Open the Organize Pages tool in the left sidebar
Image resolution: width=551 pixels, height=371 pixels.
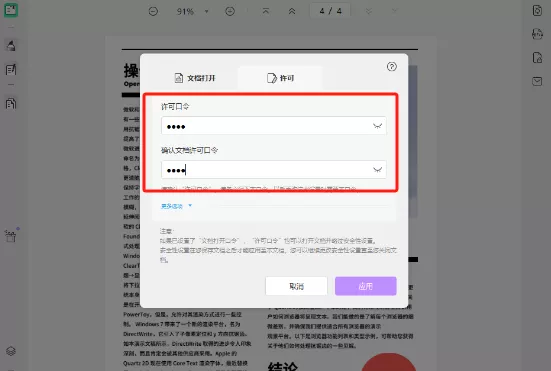11,104
